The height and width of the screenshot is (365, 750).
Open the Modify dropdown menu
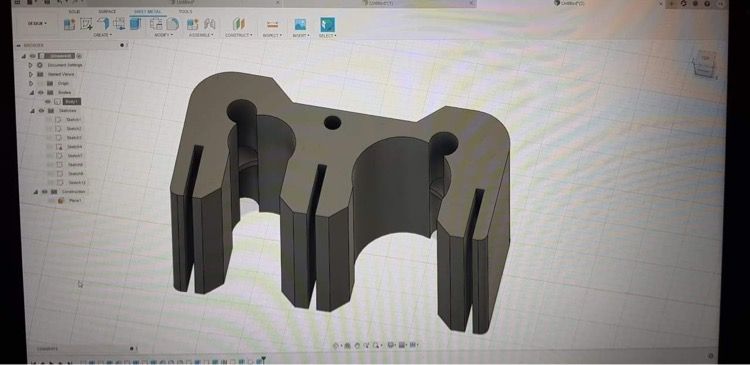click(x=163, y=35)
